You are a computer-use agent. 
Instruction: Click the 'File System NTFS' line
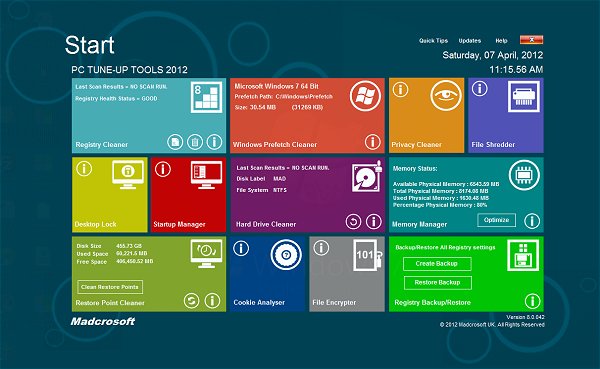click(261, 190)
